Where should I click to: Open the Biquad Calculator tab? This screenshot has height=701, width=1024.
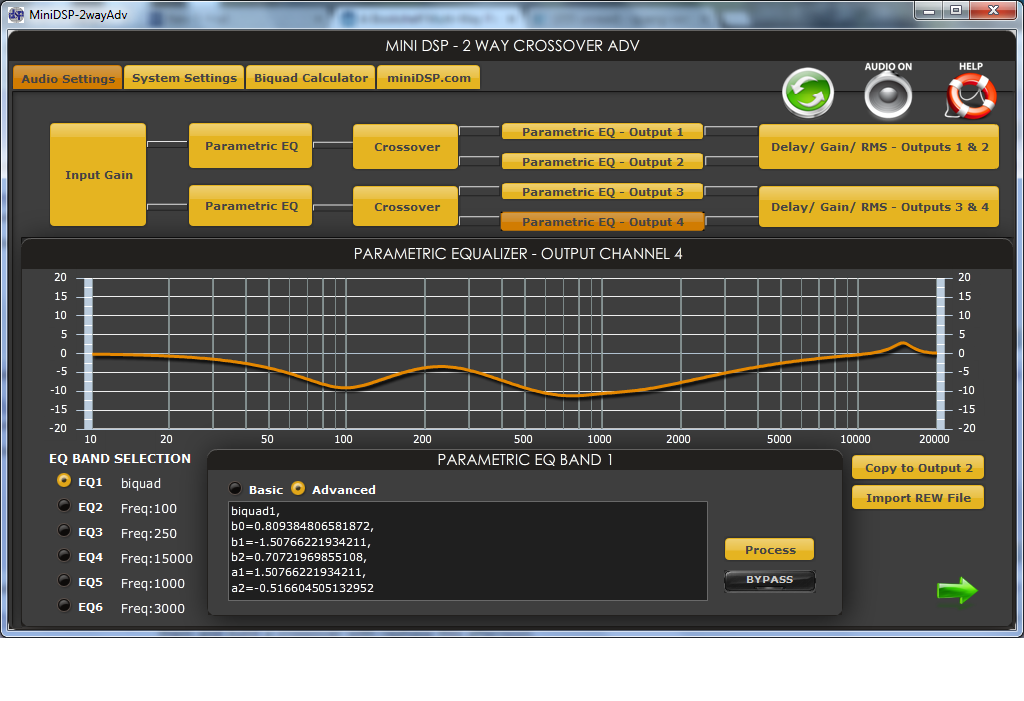coord(311,77)
